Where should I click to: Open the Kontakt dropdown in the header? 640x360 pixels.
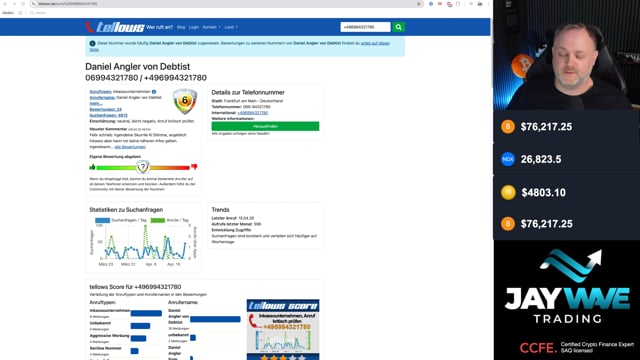tap(211, 27)
